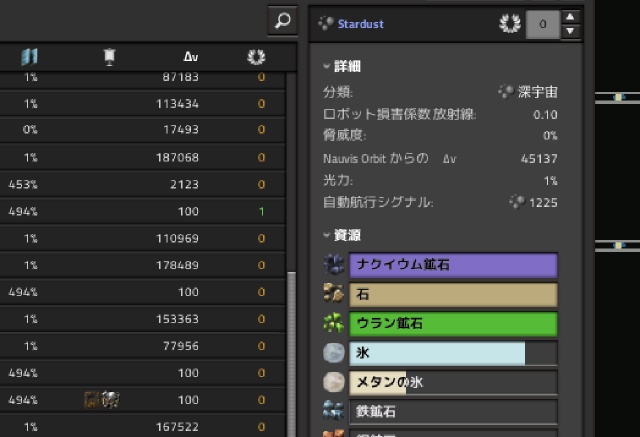Sort by the priority wreath column icon
The image size is (640, 437).
[x=256, y=57]
